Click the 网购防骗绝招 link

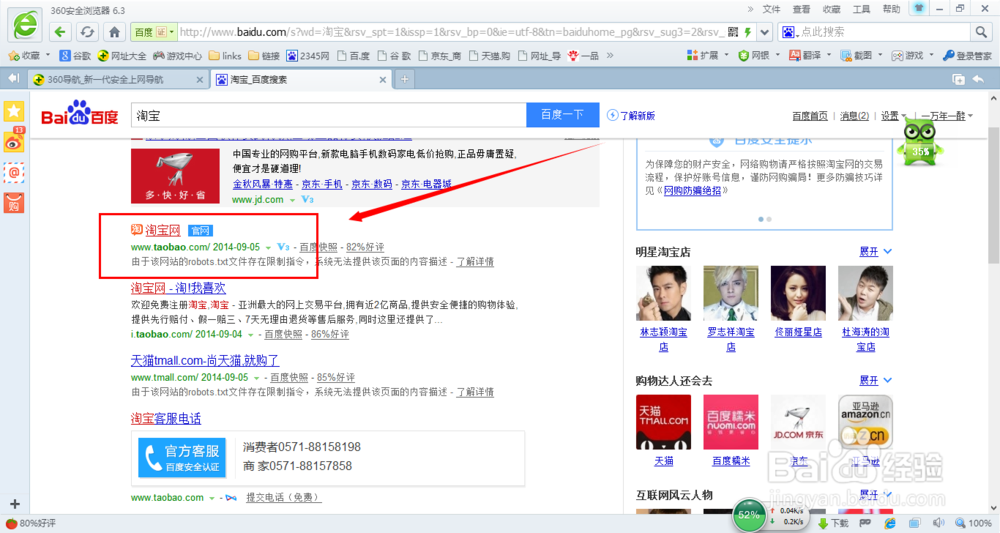(692, 191)
